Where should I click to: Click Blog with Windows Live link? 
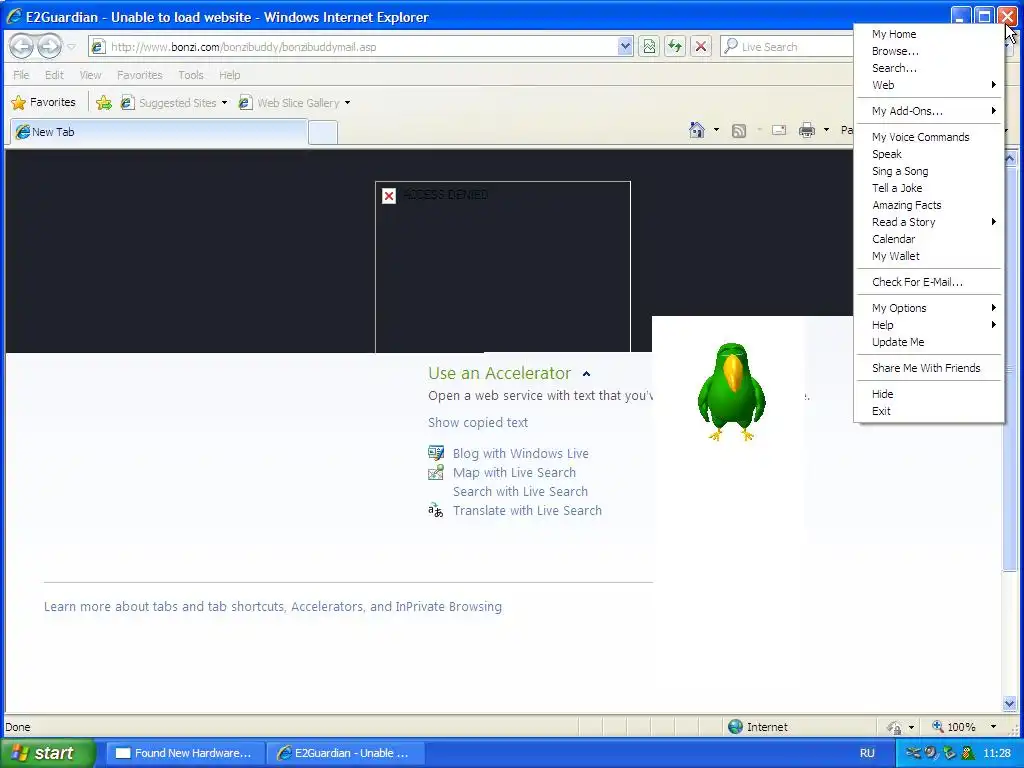520,453
